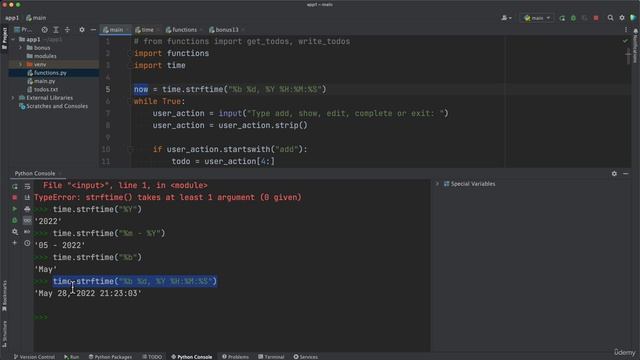Click editor vertical scrollbar
Image resolution: width=640 pixels, height=360 pixels.
point(628,55)
